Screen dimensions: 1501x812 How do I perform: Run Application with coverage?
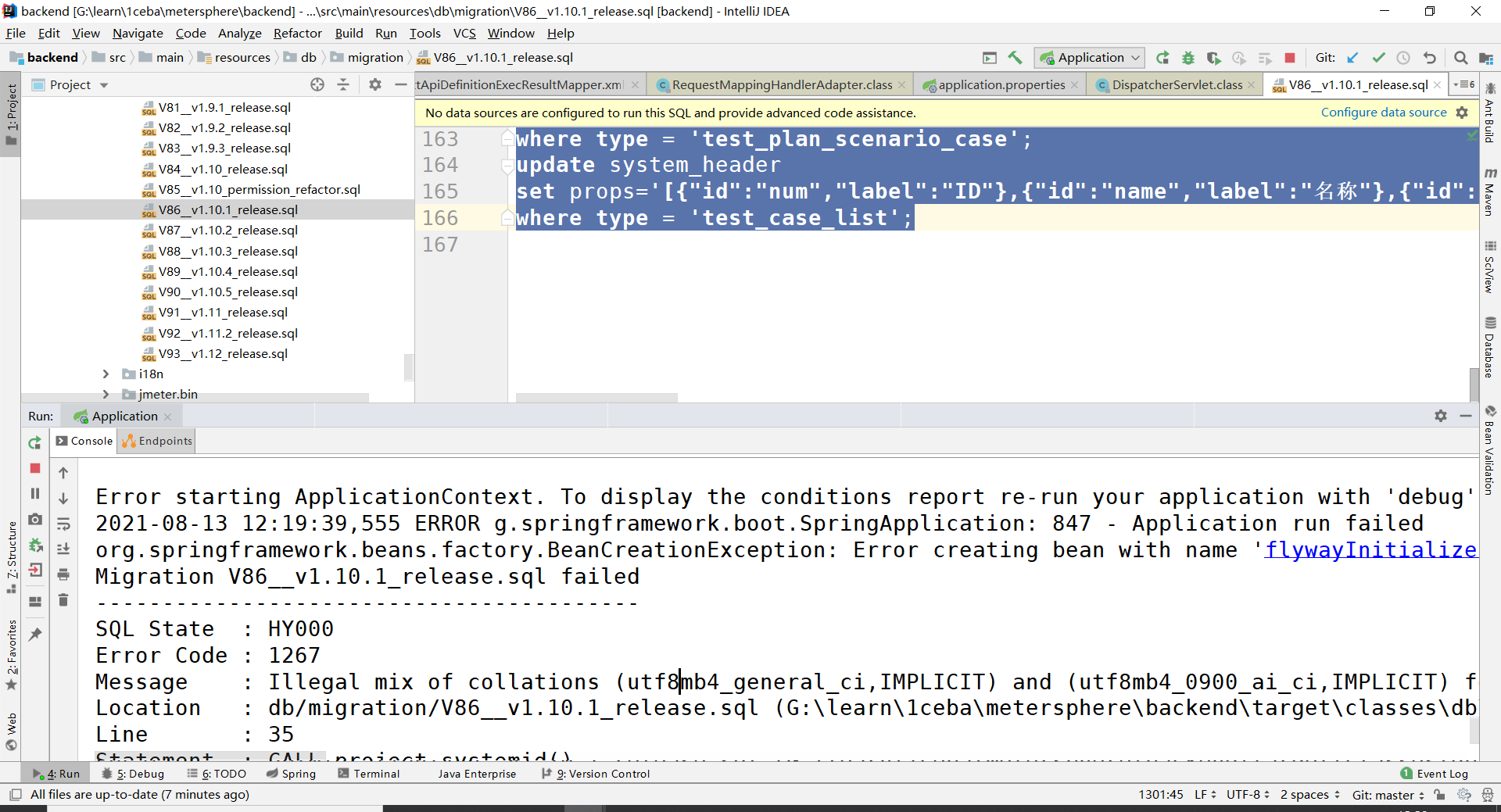[1213, 57]
